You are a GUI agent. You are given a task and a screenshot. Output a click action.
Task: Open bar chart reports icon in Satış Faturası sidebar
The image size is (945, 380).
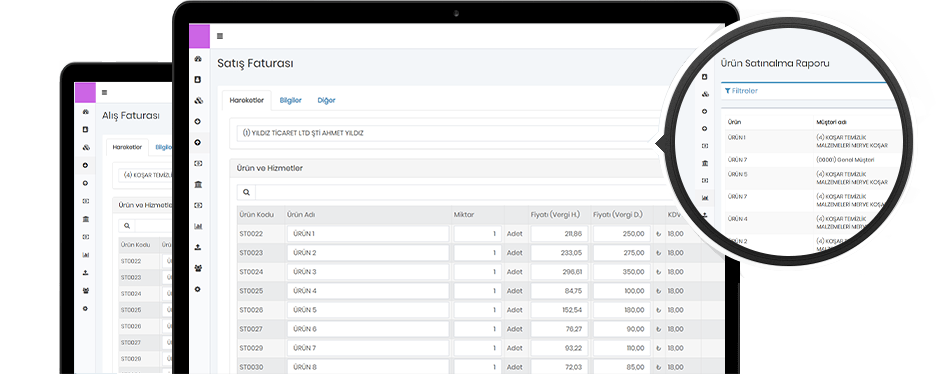point(198,226)
